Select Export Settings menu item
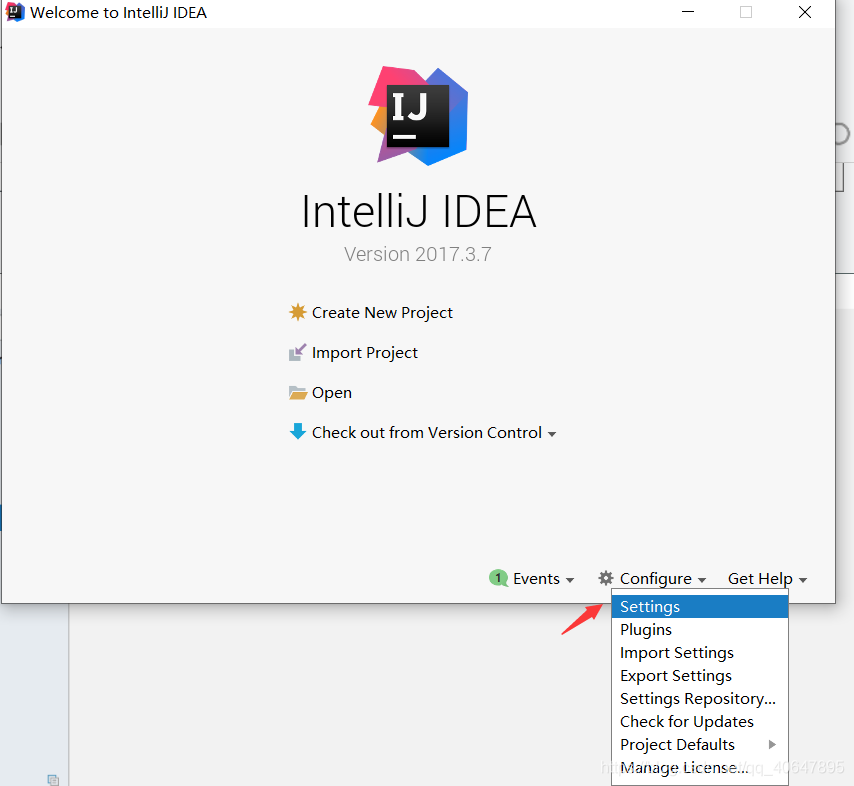Viewport: 854px width, 786px height. pos(700,675)
